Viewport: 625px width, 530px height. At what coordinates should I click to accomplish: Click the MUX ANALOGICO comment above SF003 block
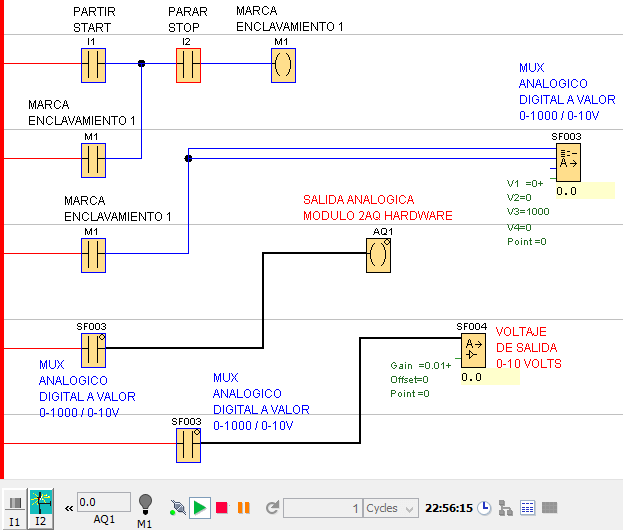[x=567, y=92]
